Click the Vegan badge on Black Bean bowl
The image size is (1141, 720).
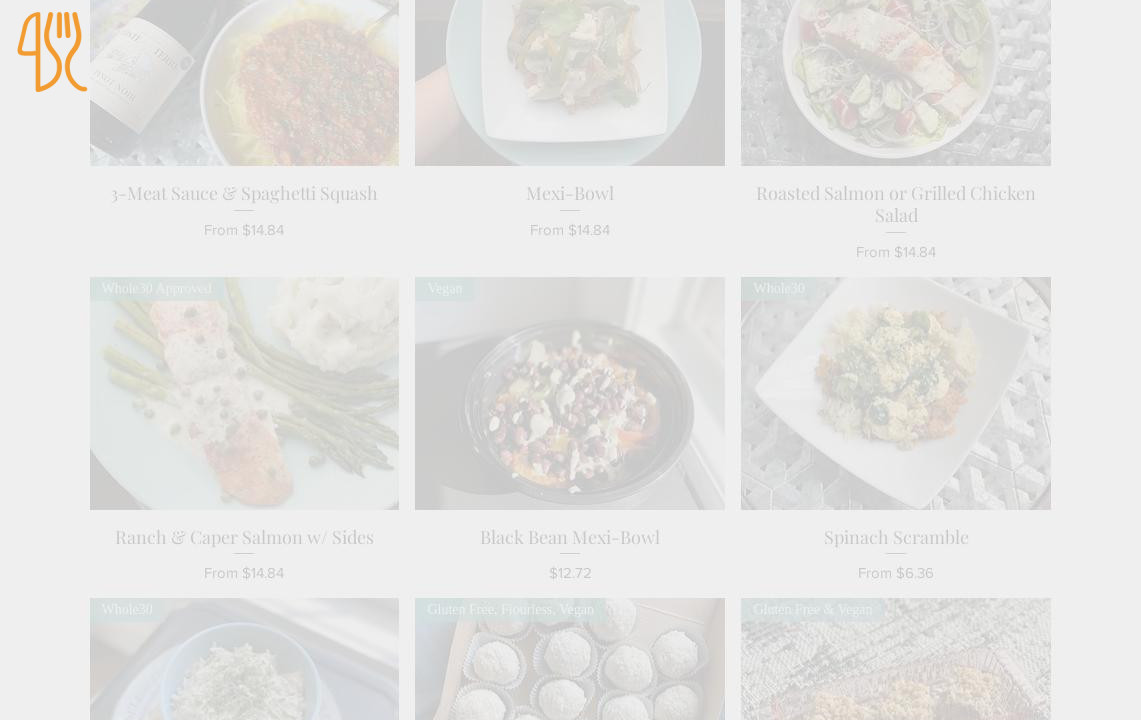[445, 289]
